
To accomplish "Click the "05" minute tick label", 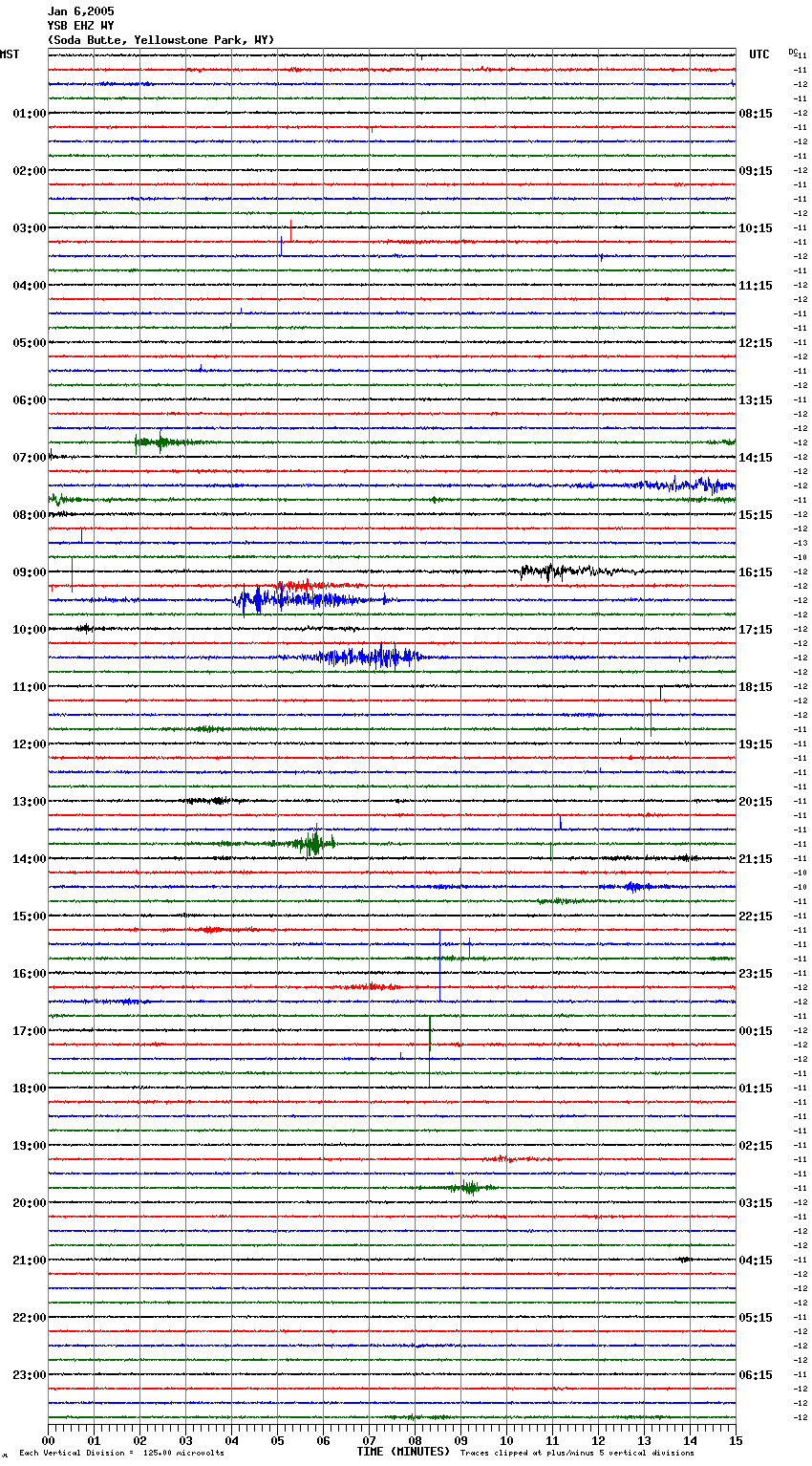I will pyautogui.click(x=277, y=1440).
